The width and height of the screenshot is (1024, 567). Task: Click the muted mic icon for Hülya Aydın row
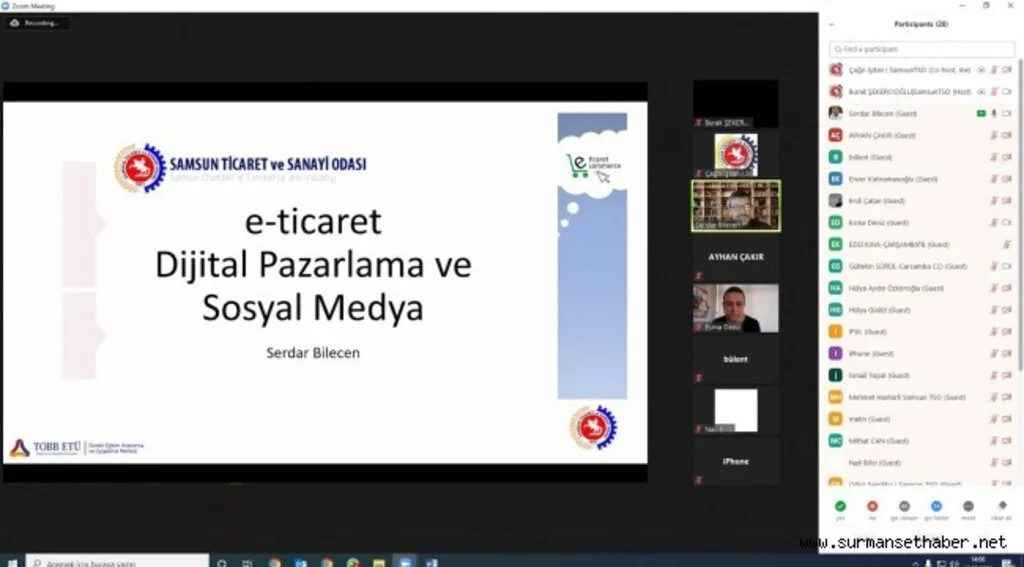click(994, 288)
